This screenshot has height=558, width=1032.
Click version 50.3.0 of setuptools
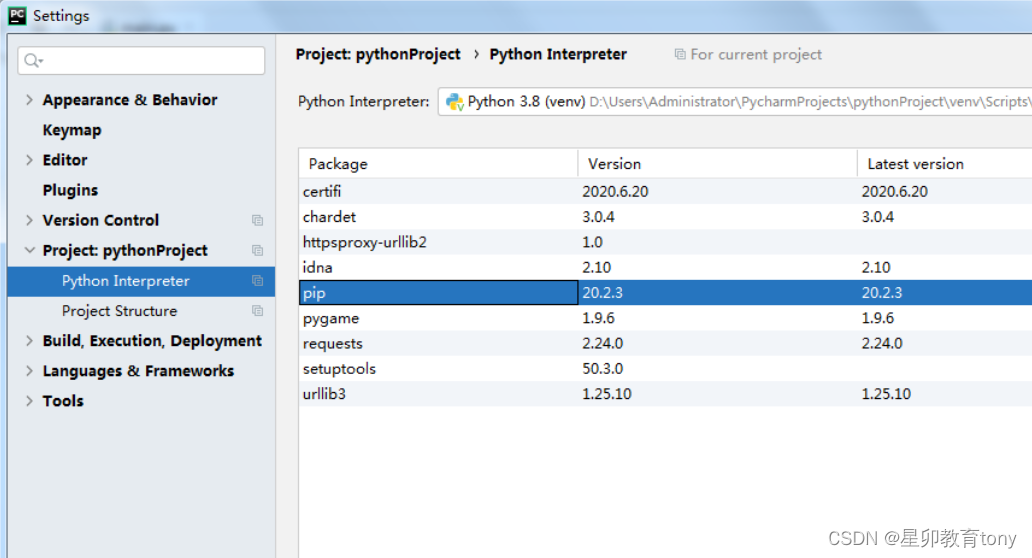tap(603, 368)
